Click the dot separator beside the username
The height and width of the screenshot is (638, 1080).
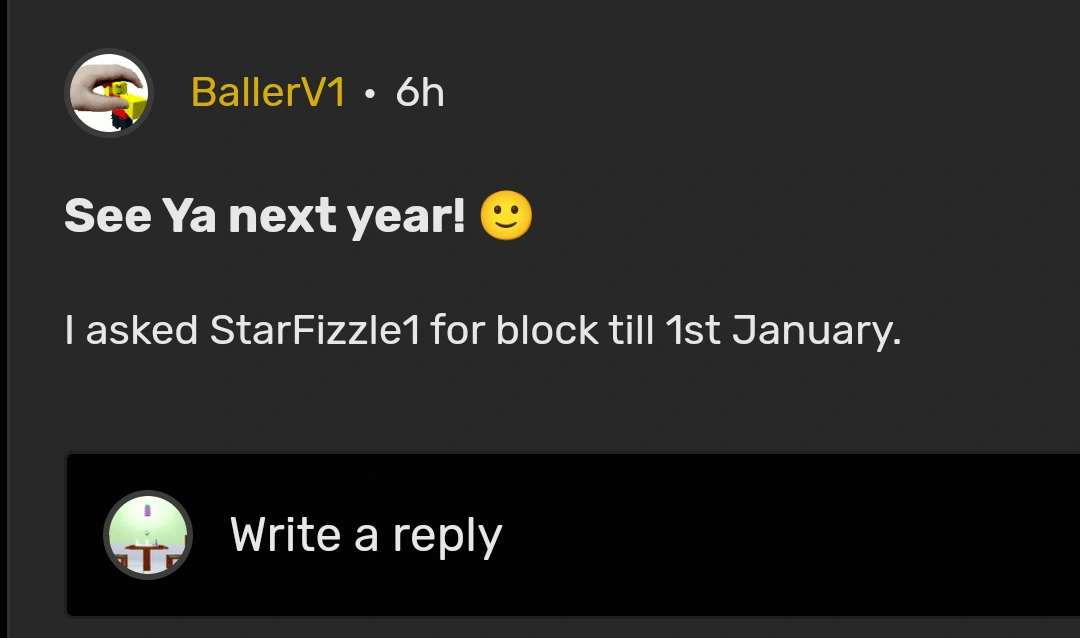370,94
